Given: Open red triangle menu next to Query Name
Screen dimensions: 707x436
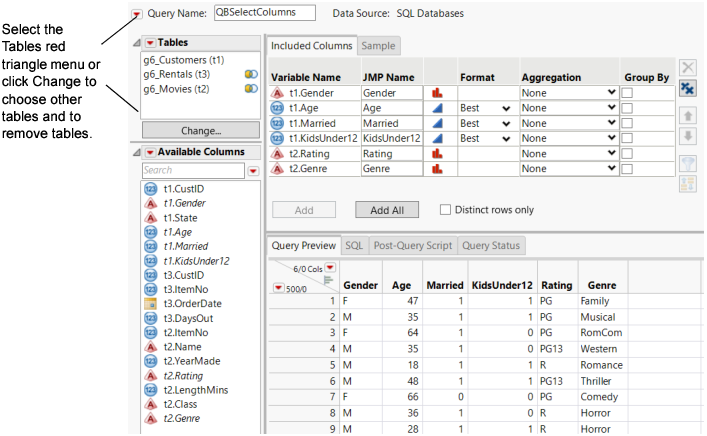Looking at the screenshot, I should (137, 13).
